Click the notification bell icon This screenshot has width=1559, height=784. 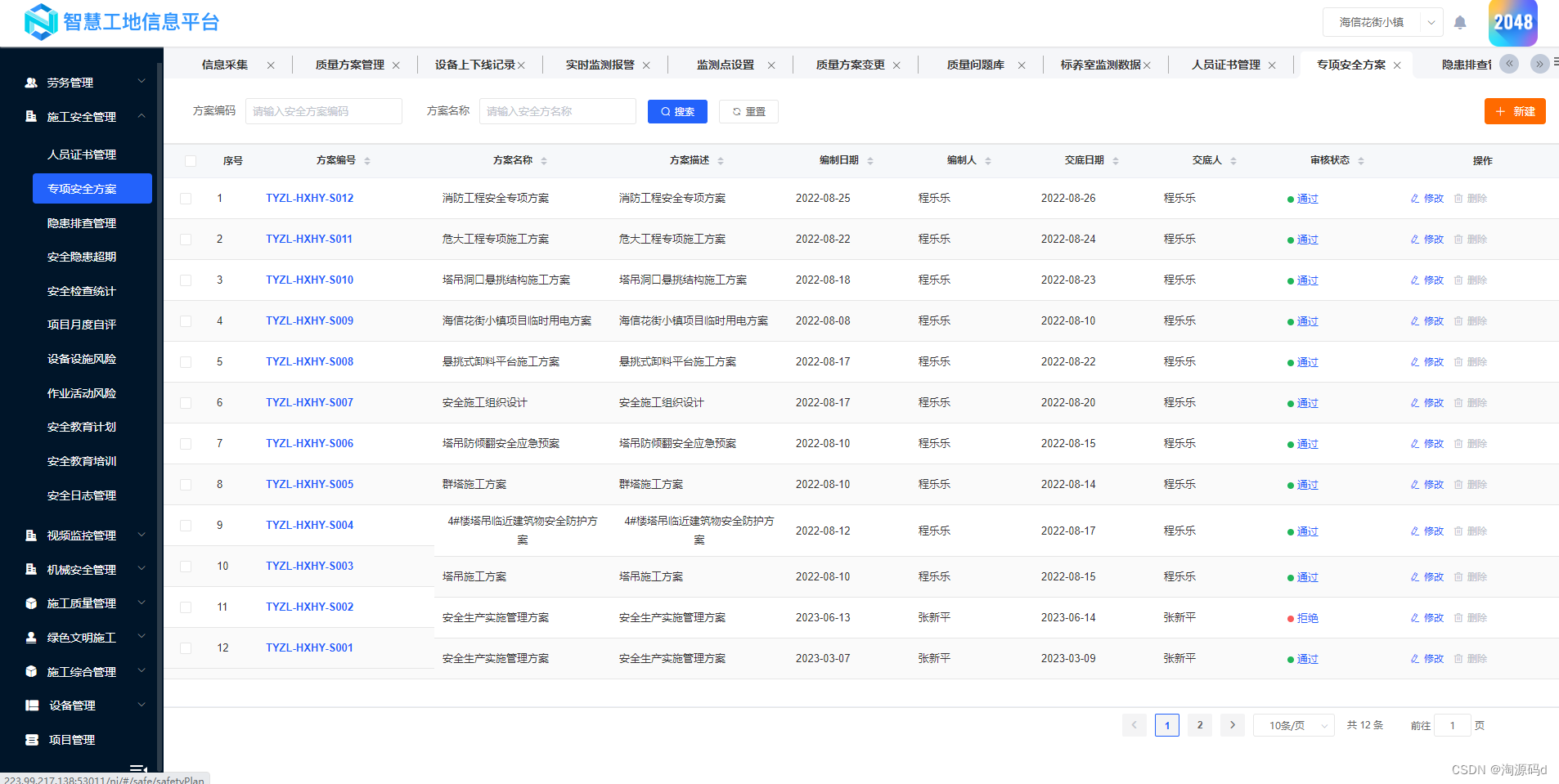coord(1460,23)
